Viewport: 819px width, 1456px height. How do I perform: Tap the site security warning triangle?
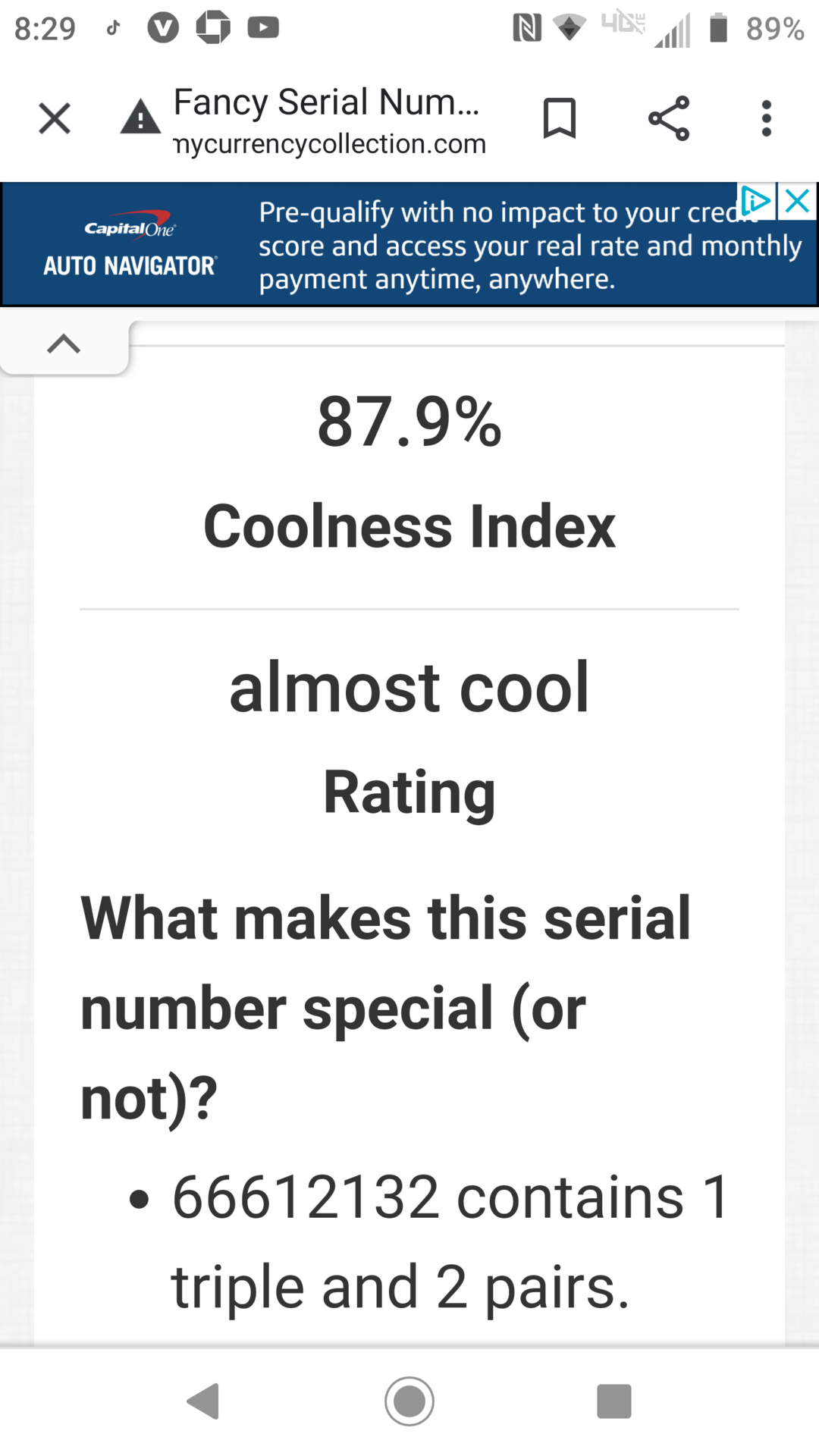click(x=140, y=117)
